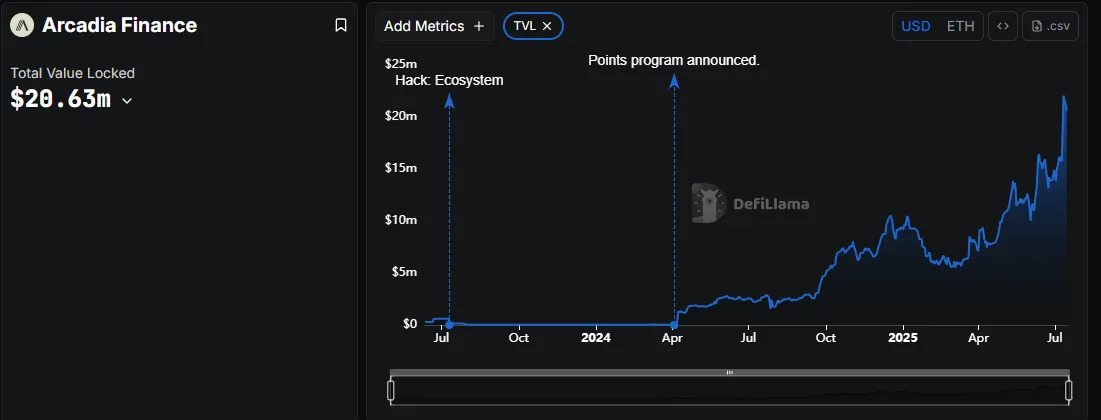Click the plus icon in Add Metrics
This screenshot has height=420, width=1101.
pyautogui.click(x=479, y=26)
